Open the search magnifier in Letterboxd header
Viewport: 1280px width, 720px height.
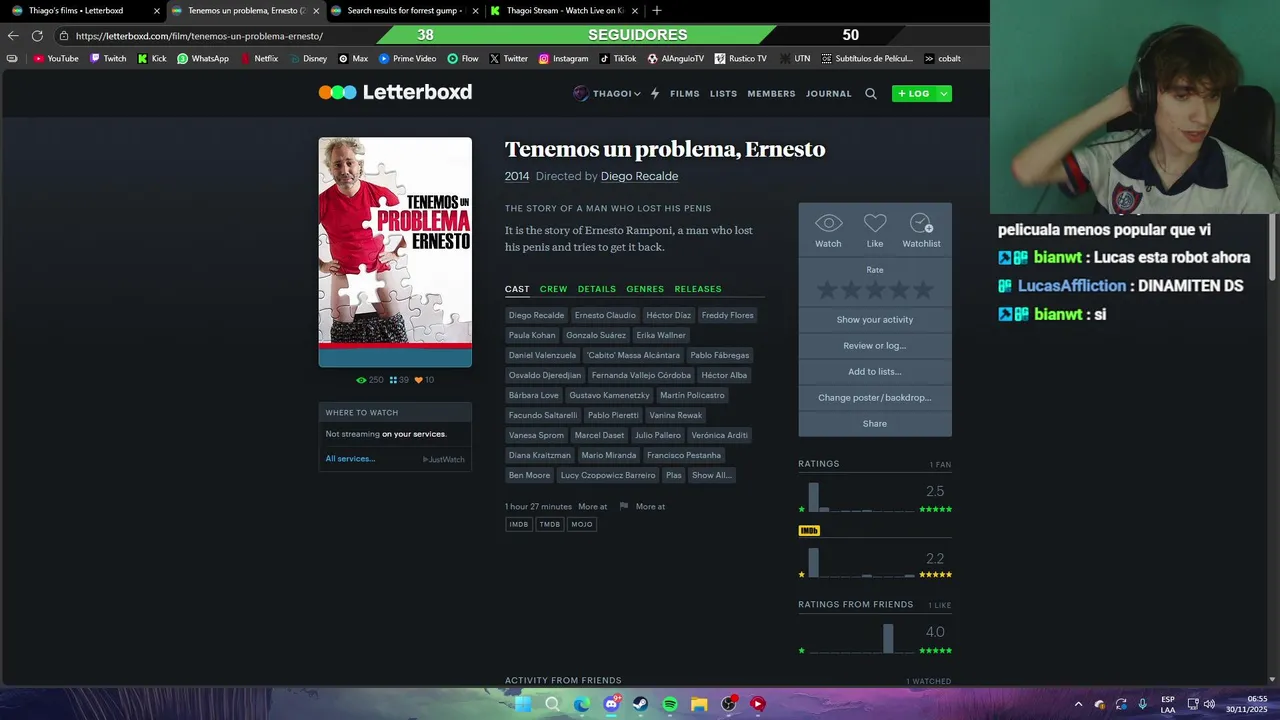tap(871, 93)
